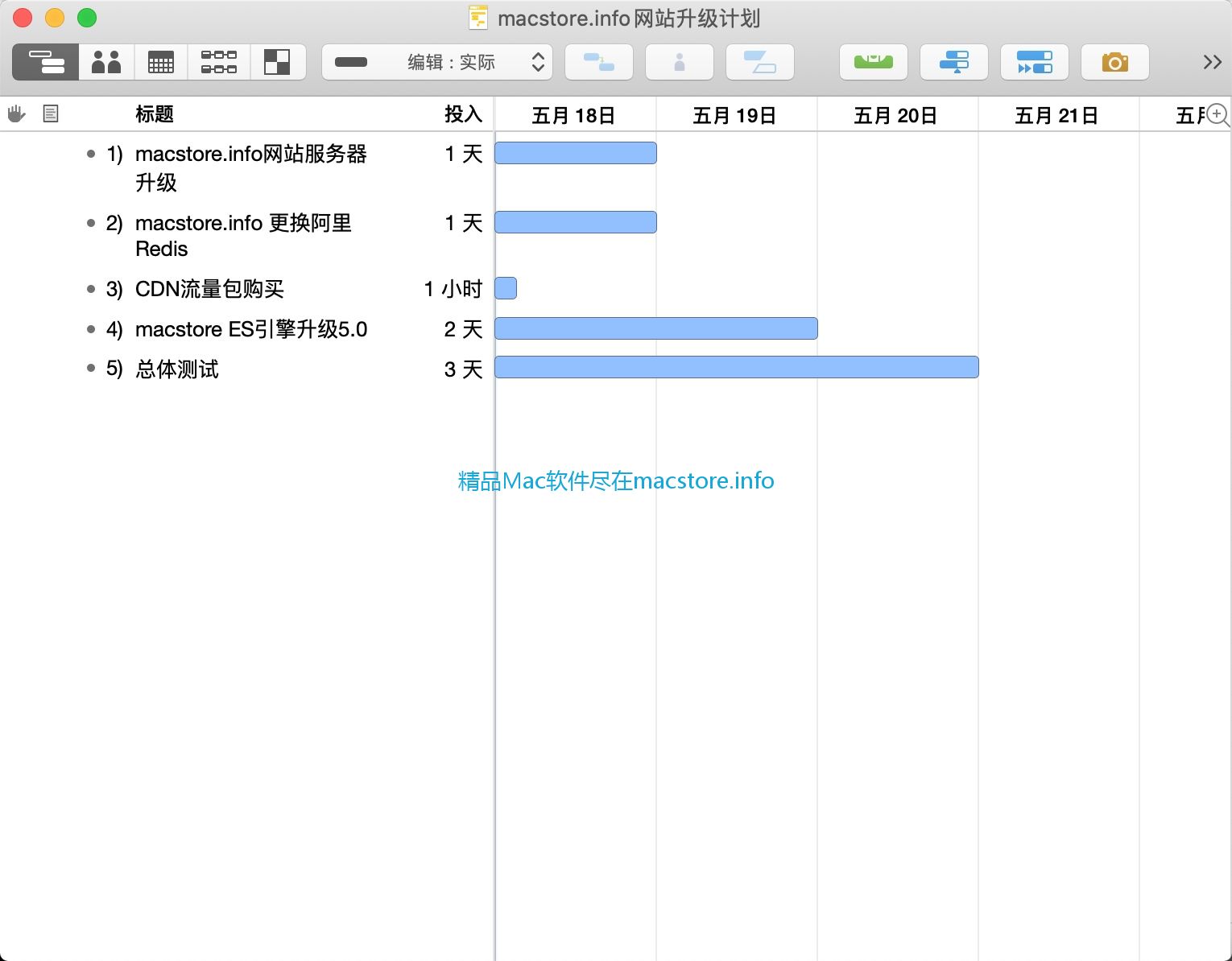Click the 2 天 effort value
Screen dimensions: 1232x961
click(464, 329)
